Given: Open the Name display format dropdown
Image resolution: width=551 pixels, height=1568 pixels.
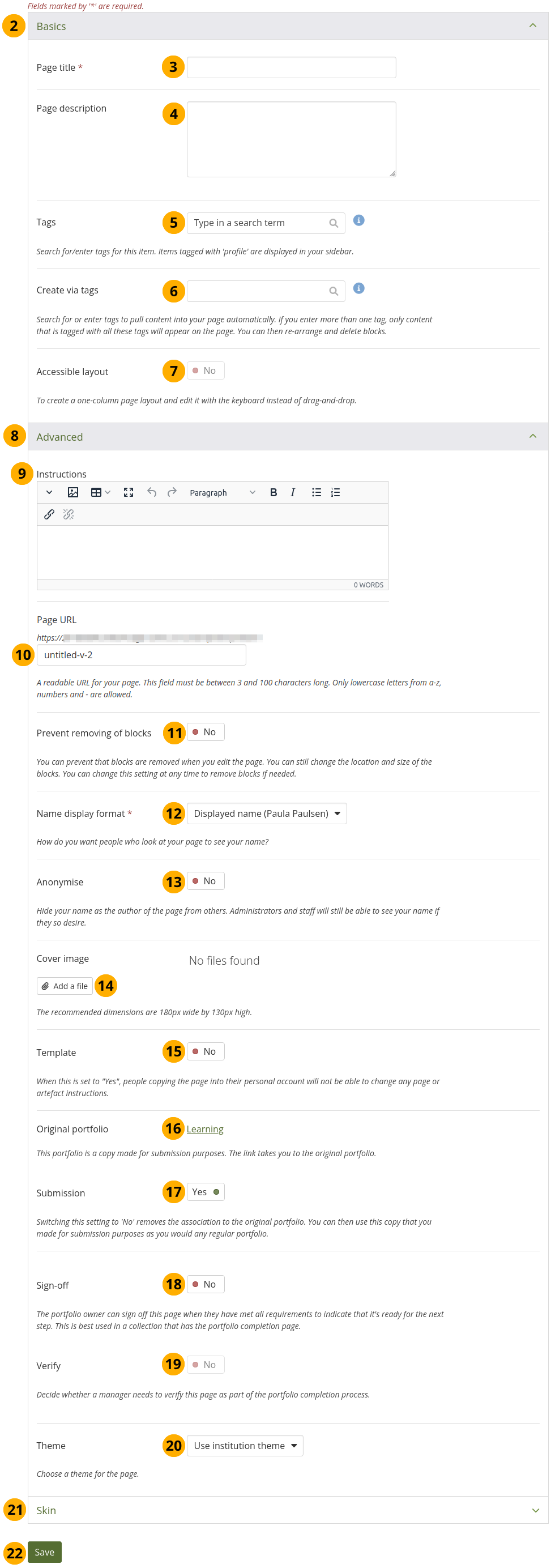Looking at the screenshot, I should coord(266,813).
